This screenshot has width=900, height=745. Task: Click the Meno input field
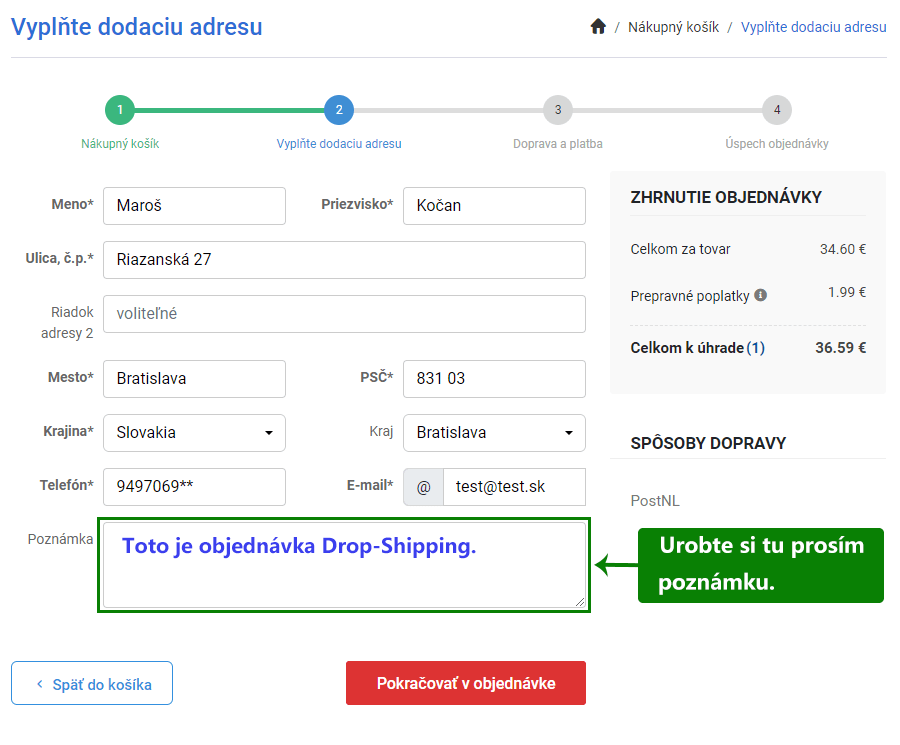tap(194, 206)
